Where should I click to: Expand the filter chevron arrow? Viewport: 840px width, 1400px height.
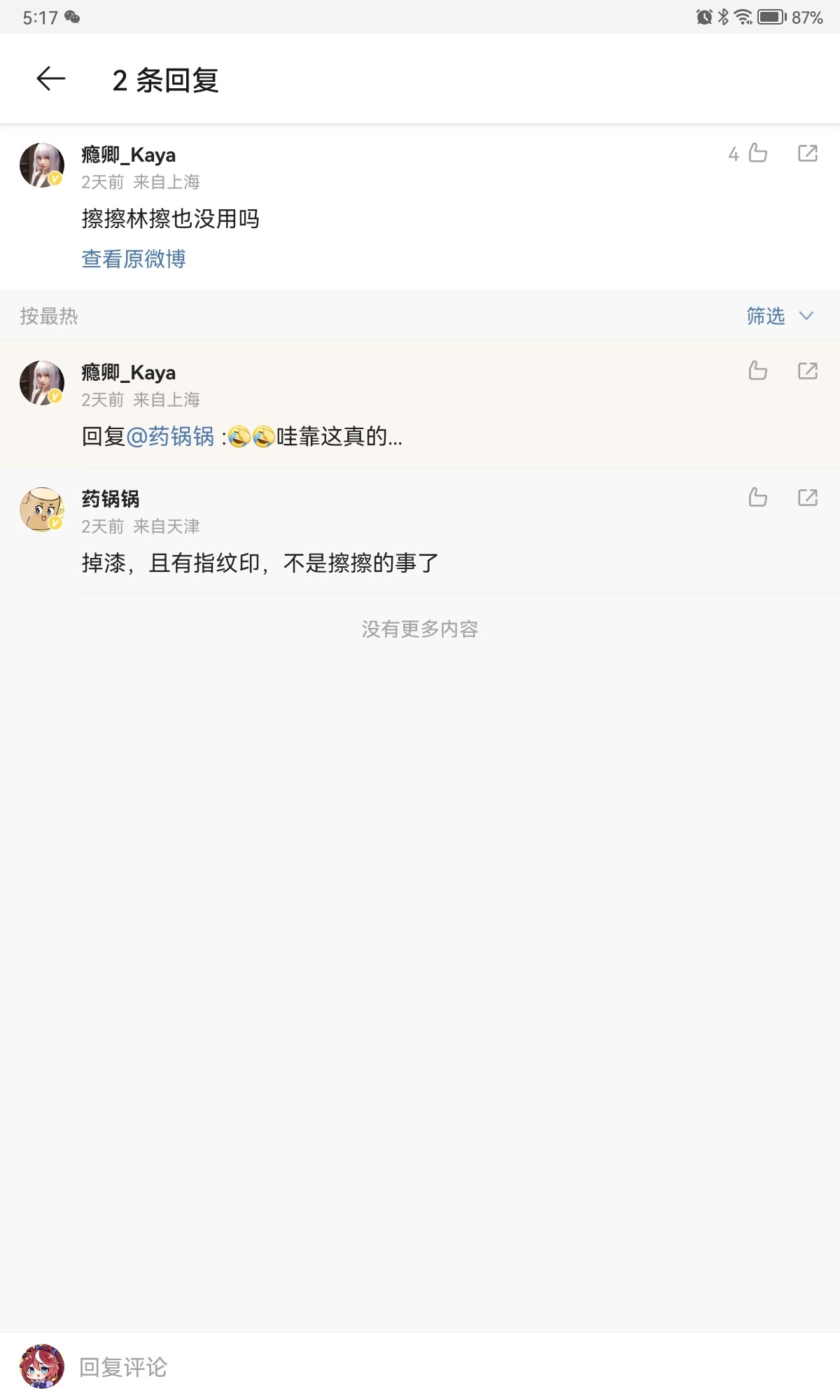coord(806,316)
